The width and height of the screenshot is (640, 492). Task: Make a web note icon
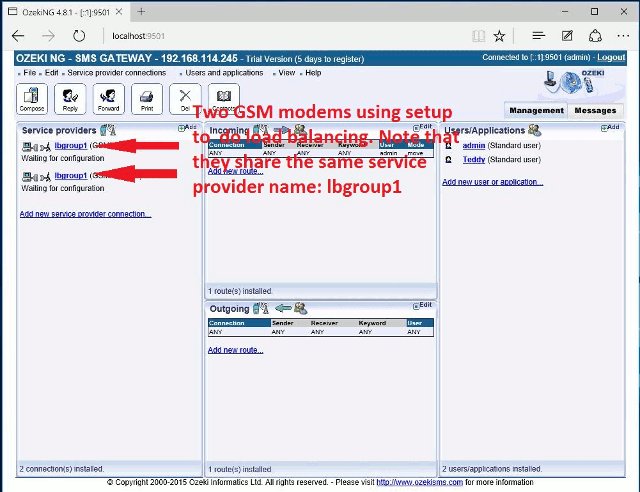pos(567,36)
